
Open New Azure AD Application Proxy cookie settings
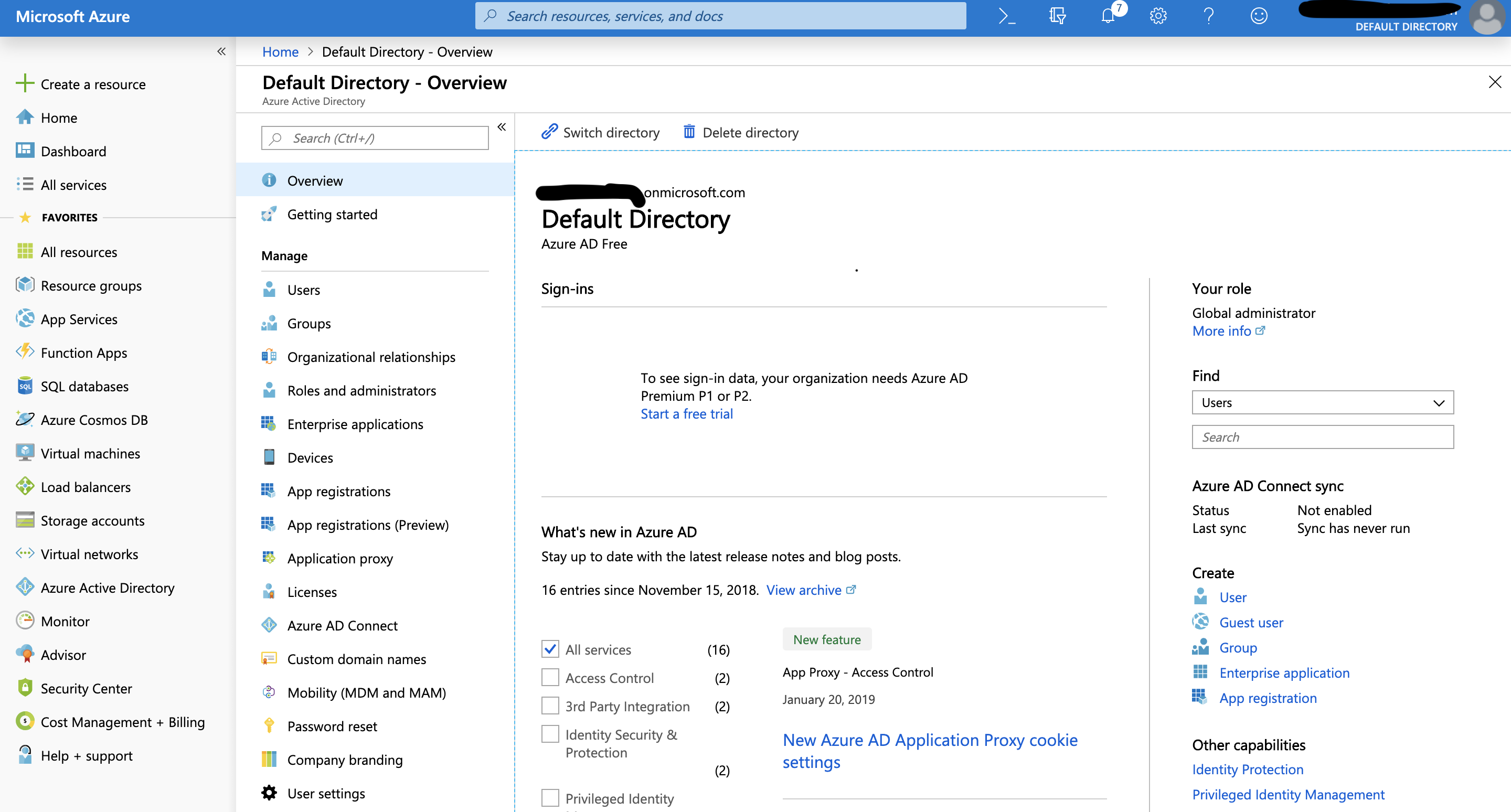930,751
